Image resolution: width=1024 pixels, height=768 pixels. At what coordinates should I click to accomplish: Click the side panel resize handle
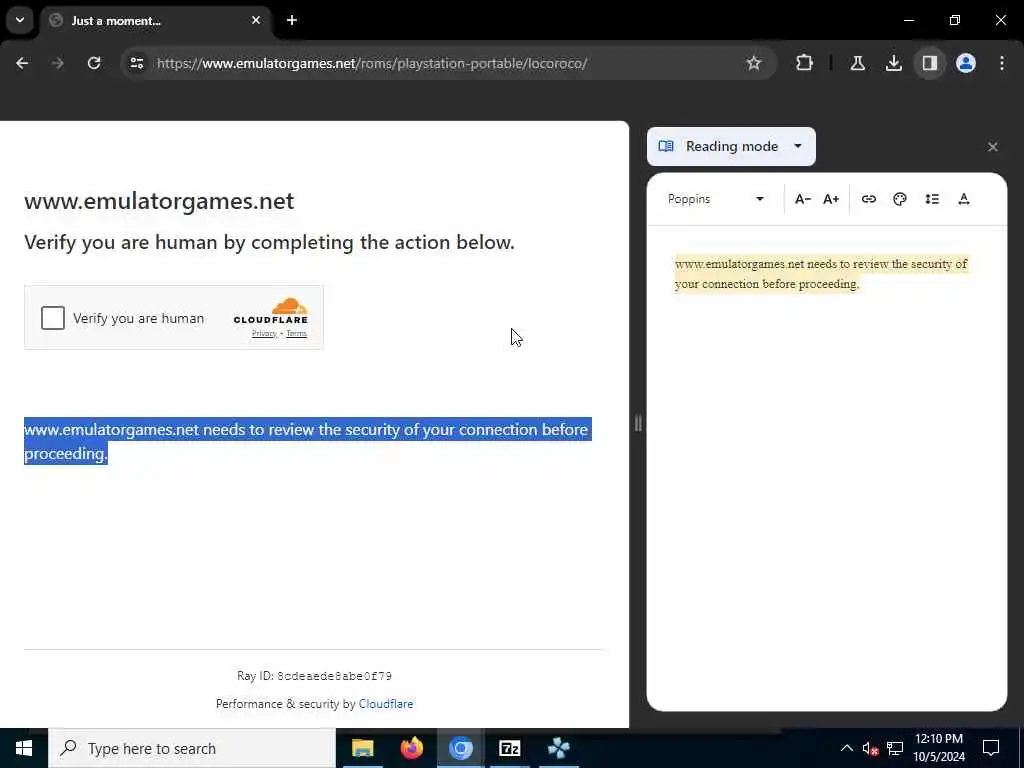(x=638, y=424)
